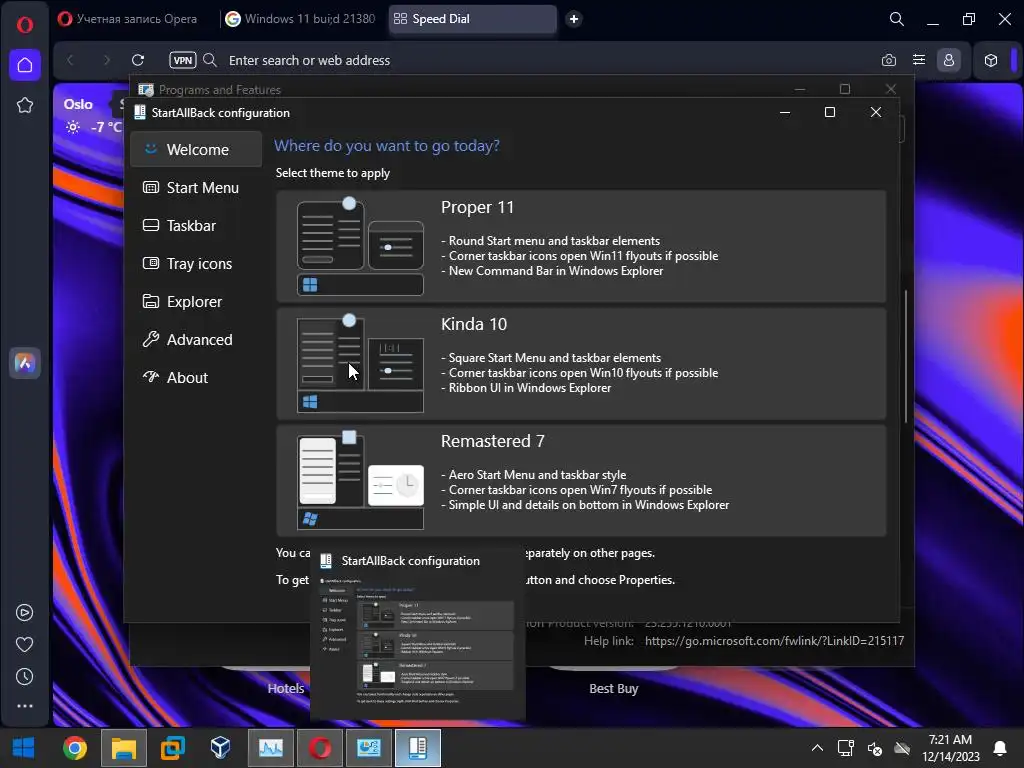Click the Hotels speed dial label
The height and width of the screenshot is (768, 1024).
286,688
